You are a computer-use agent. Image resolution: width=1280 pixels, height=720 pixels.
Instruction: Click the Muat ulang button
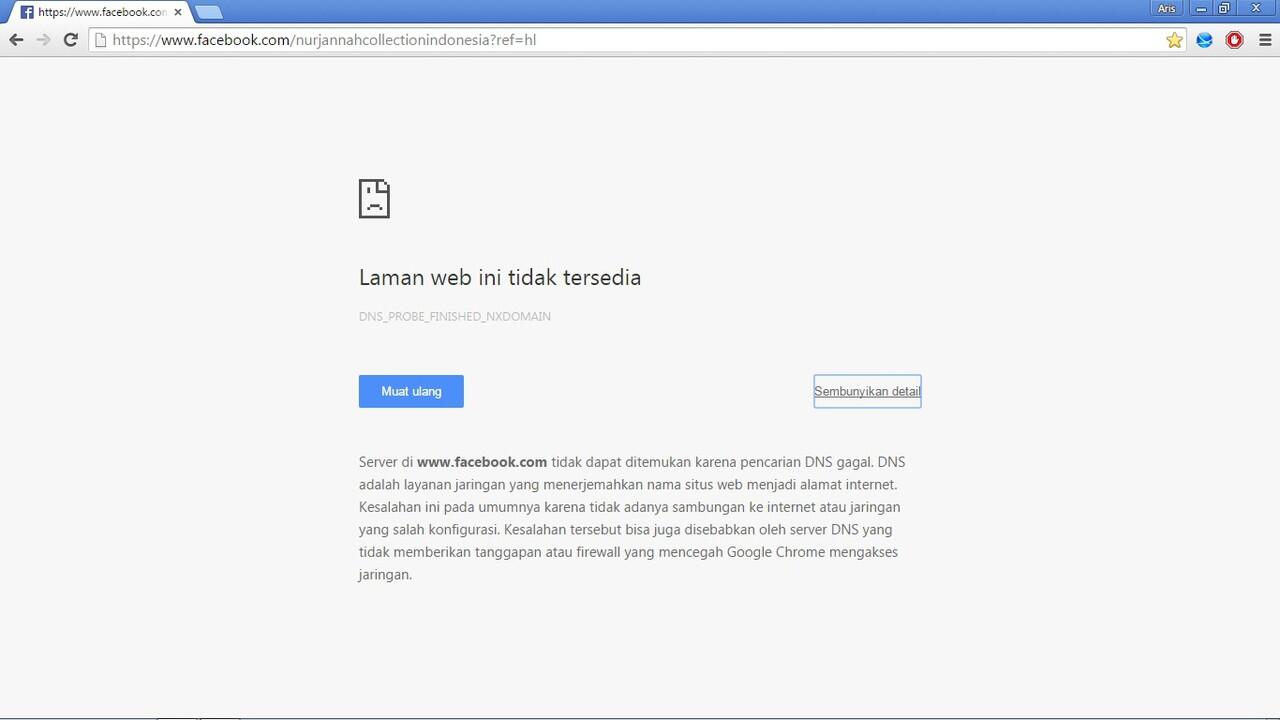pos(411,391)
